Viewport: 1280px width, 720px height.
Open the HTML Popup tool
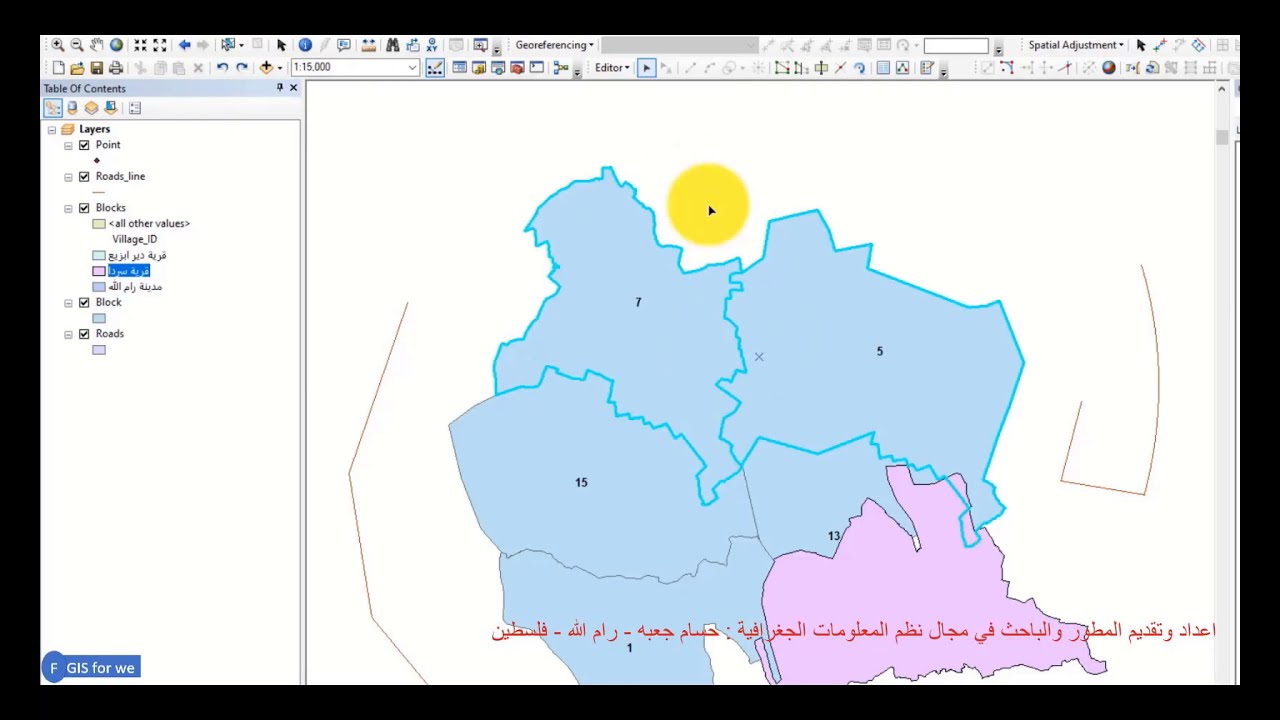[344, 45]
